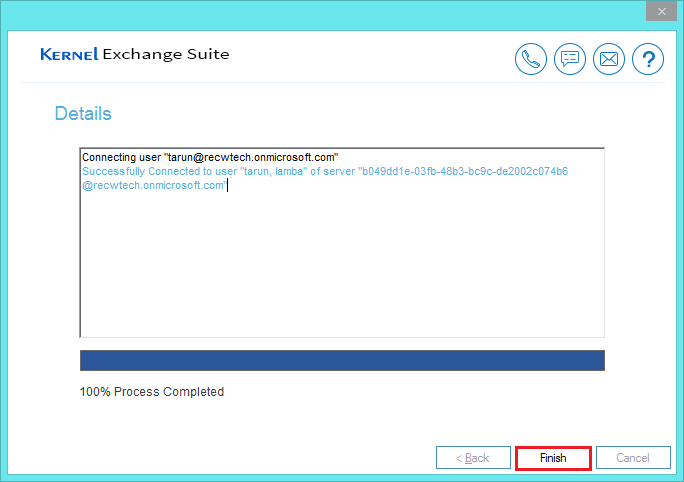This screenshot has width=684, height=482.
Task: Click the email envelope icon
Action: (x=609, y=59)
